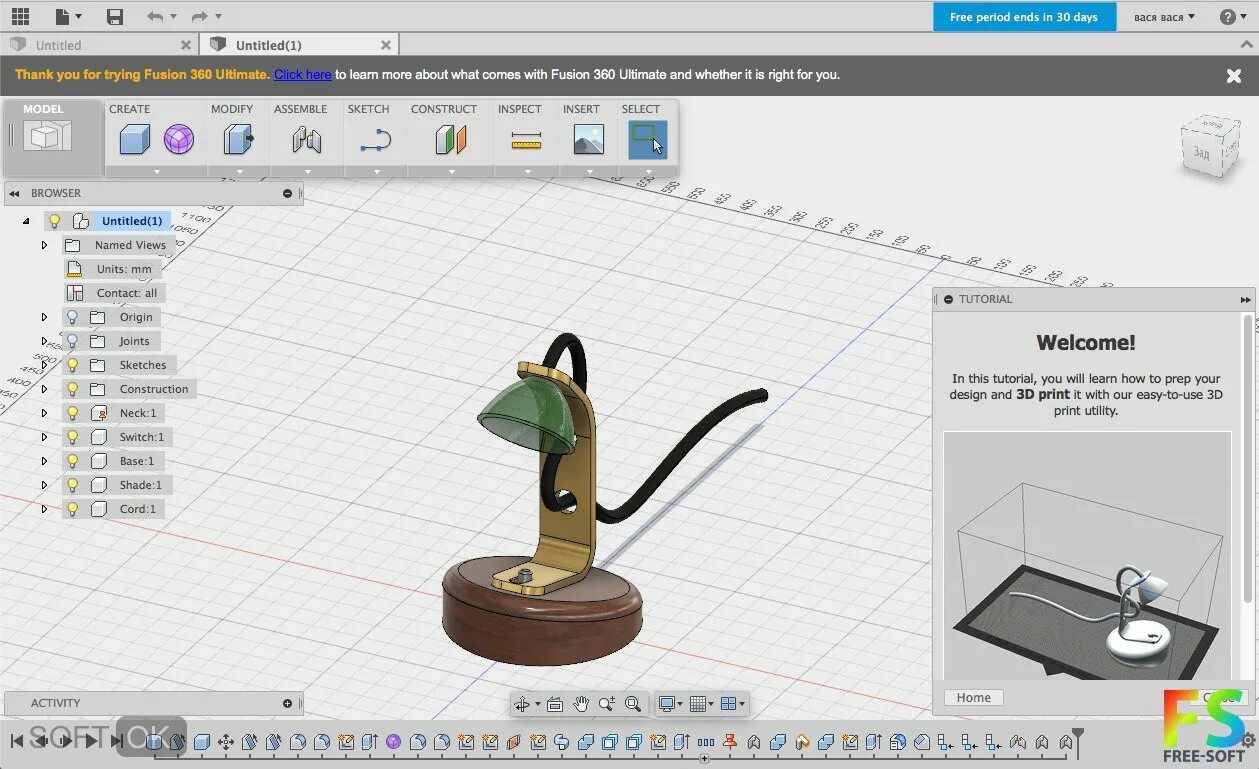Image resolution: width=1259 pixels, height=769 pixels.
Task: Expand the Activity panel plus button
Action: click(287, 703)
